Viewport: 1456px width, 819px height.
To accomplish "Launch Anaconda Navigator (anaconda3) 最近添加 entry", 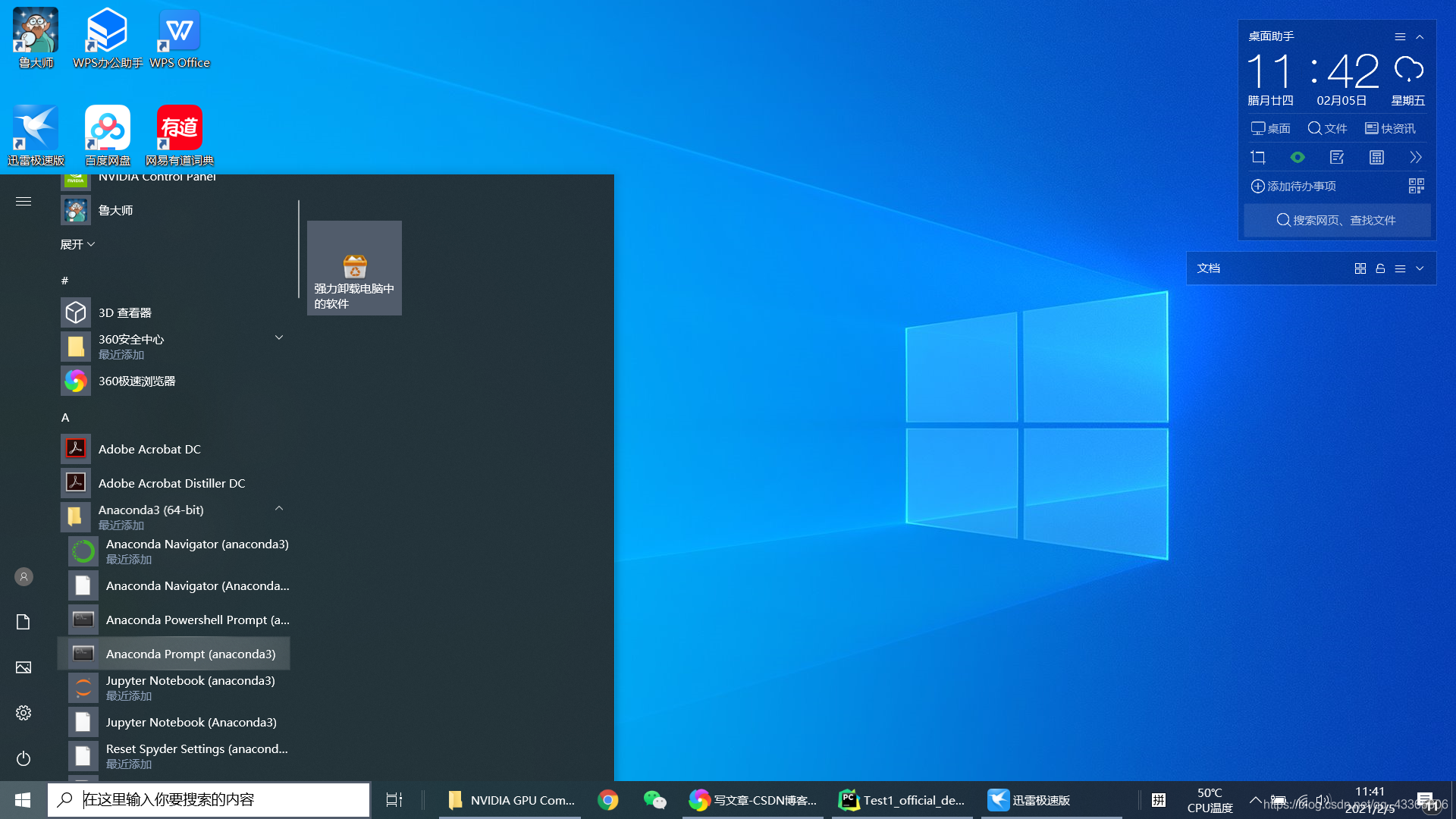I will tap(174, 551).
